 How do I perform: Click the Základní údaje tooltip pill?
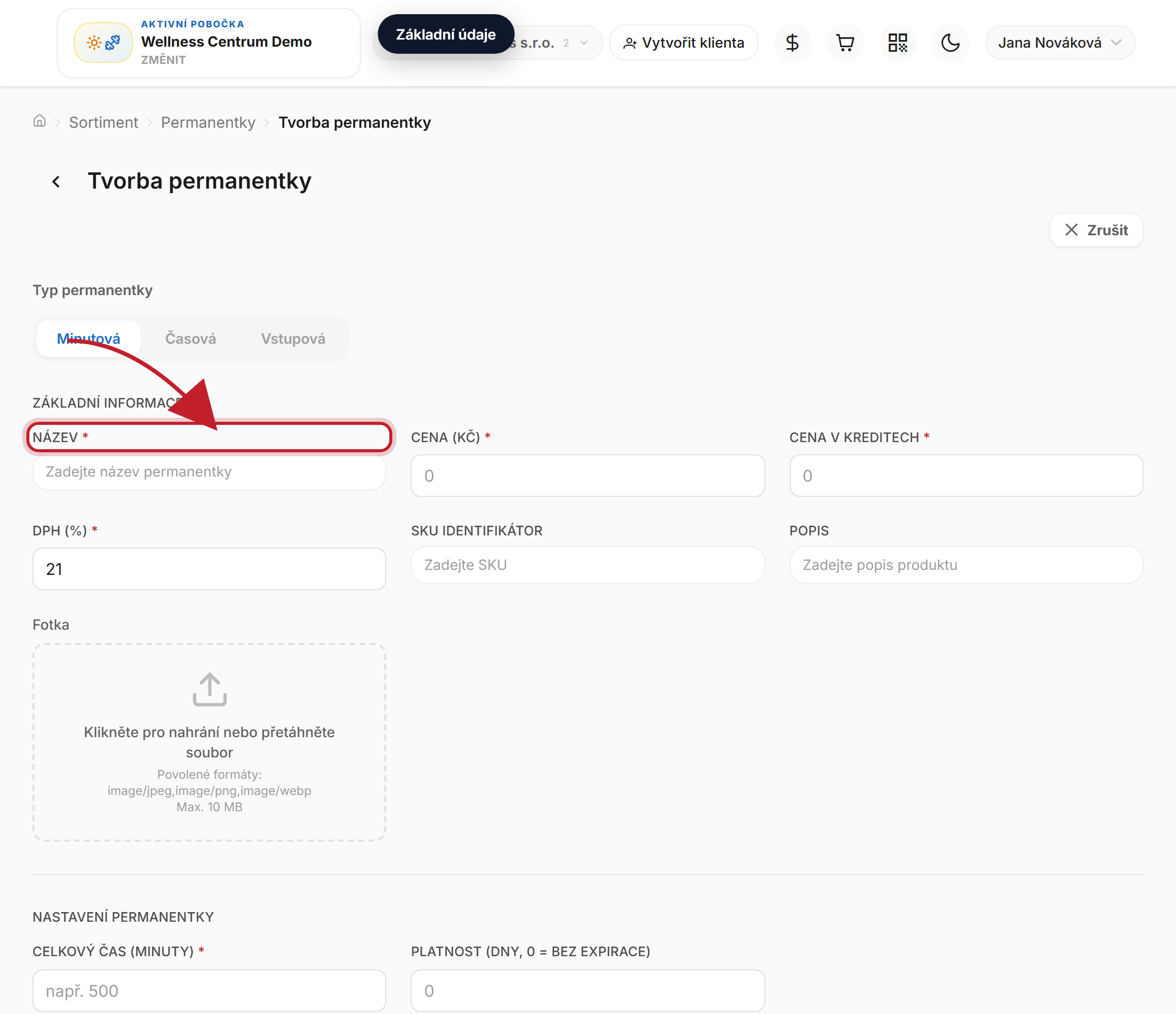click(x=446, y=34)
